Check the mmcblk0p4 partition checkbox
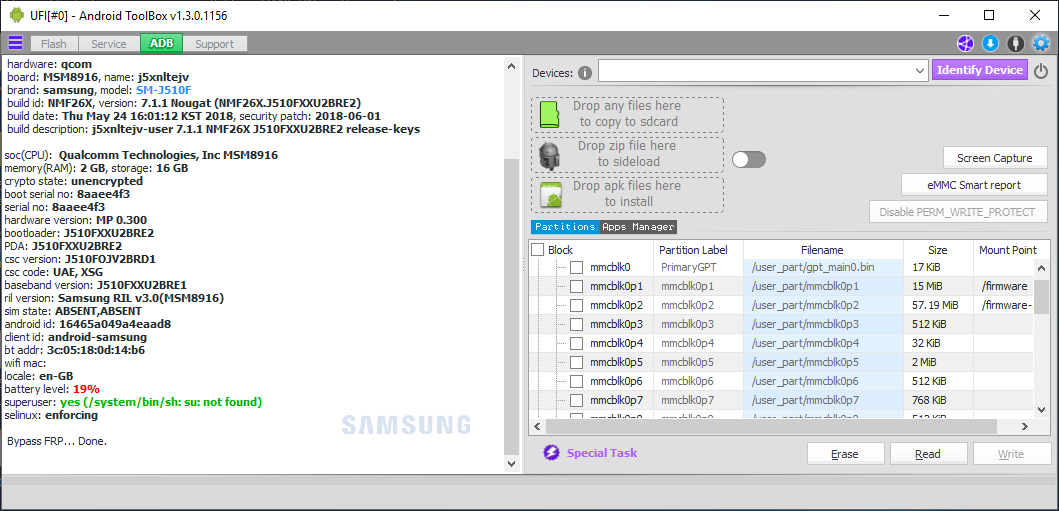1059x511 pixels. (576, 343)
